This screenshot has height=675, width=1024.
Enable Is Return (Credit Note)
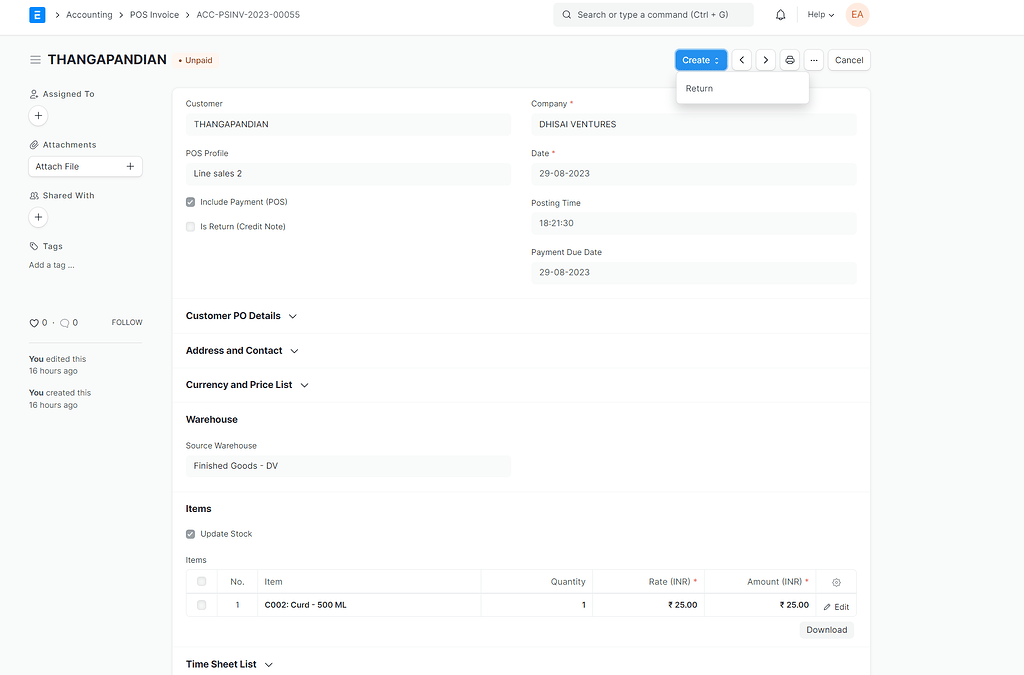[190, 226]
